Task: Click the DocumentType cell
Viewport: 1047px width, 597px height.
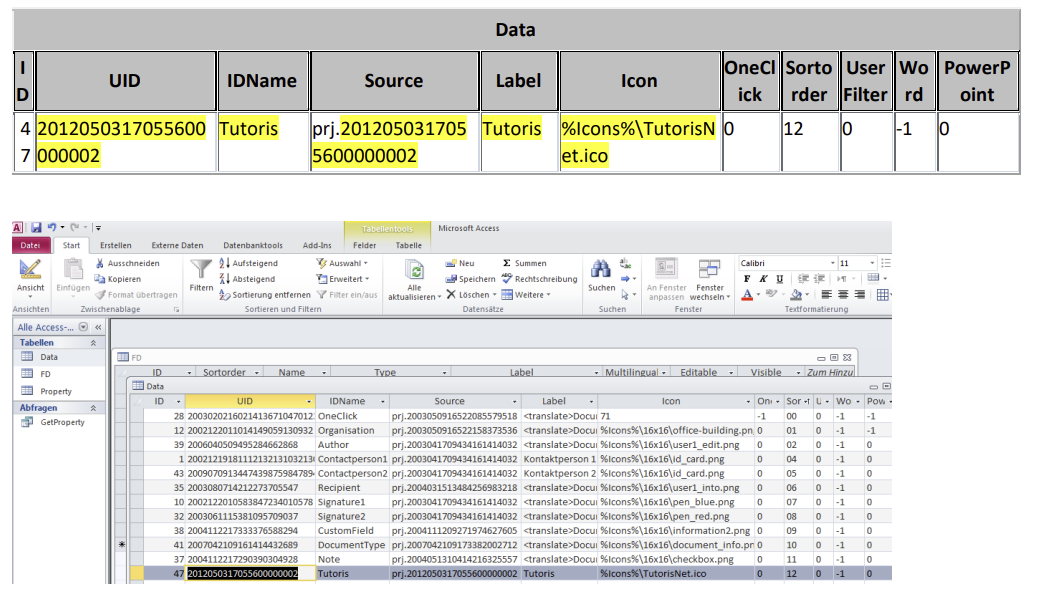Action: (x=352, y=545)
